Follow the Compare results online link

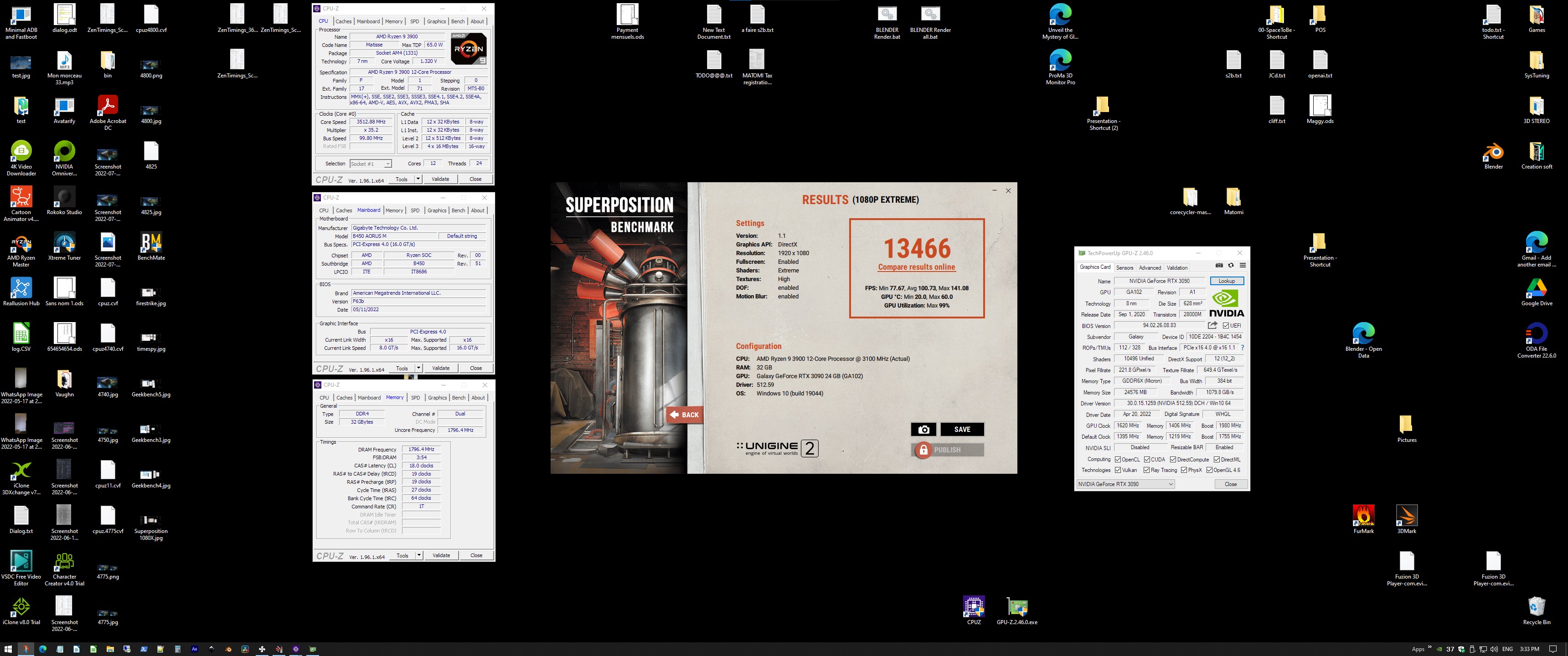tap(916, 267)
